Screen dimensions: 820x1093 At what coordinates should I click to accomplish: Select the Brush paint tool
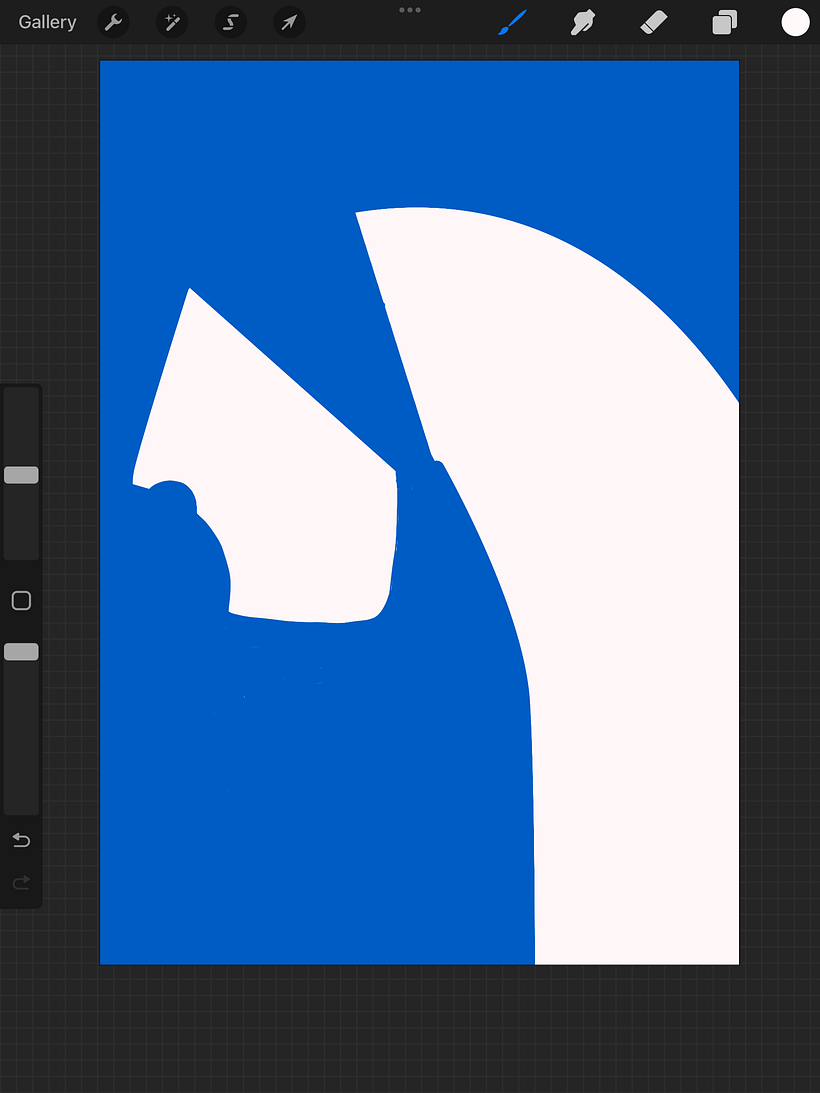click(512, 22)
